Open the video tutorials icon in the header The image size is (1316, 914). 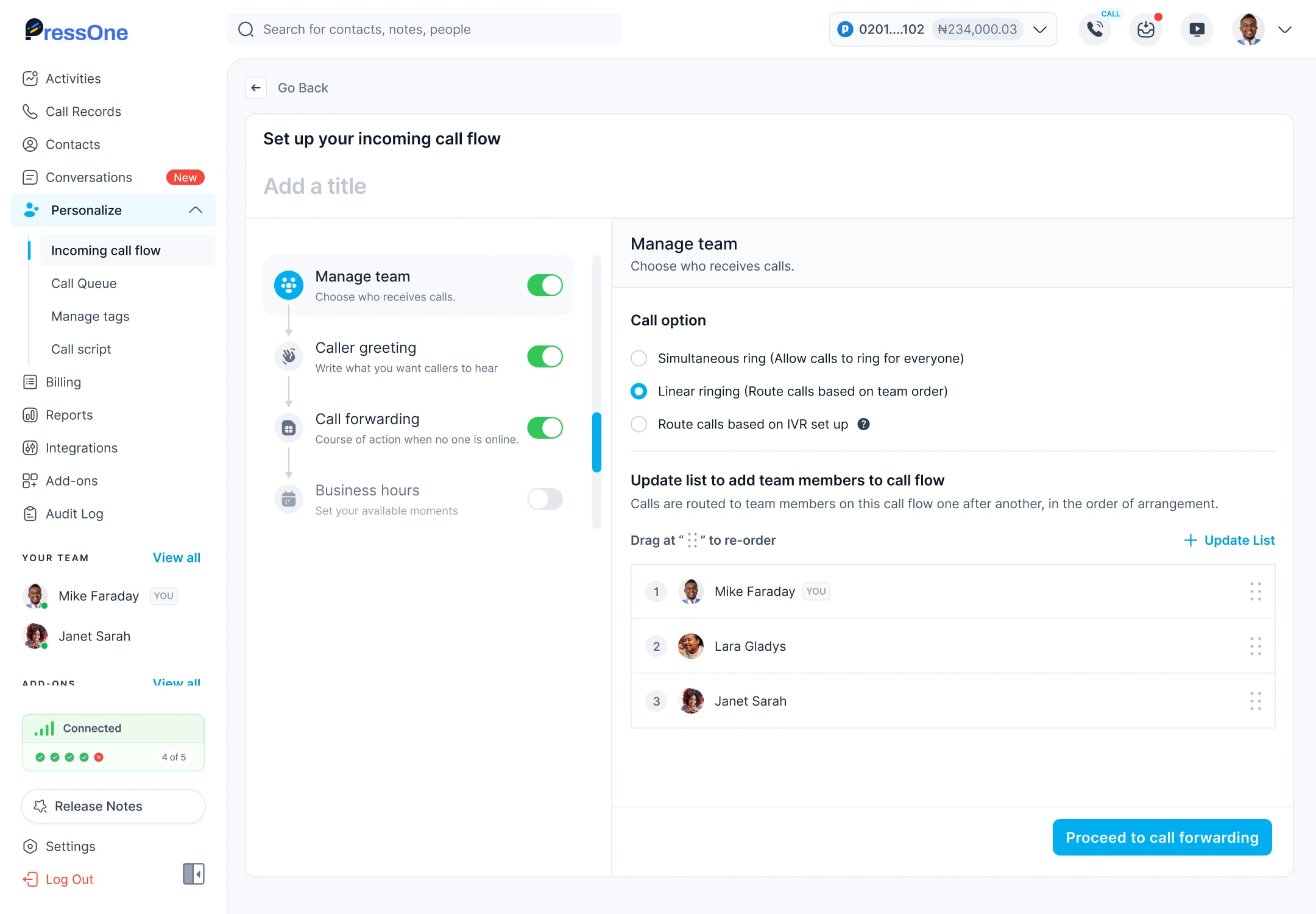1197,29
